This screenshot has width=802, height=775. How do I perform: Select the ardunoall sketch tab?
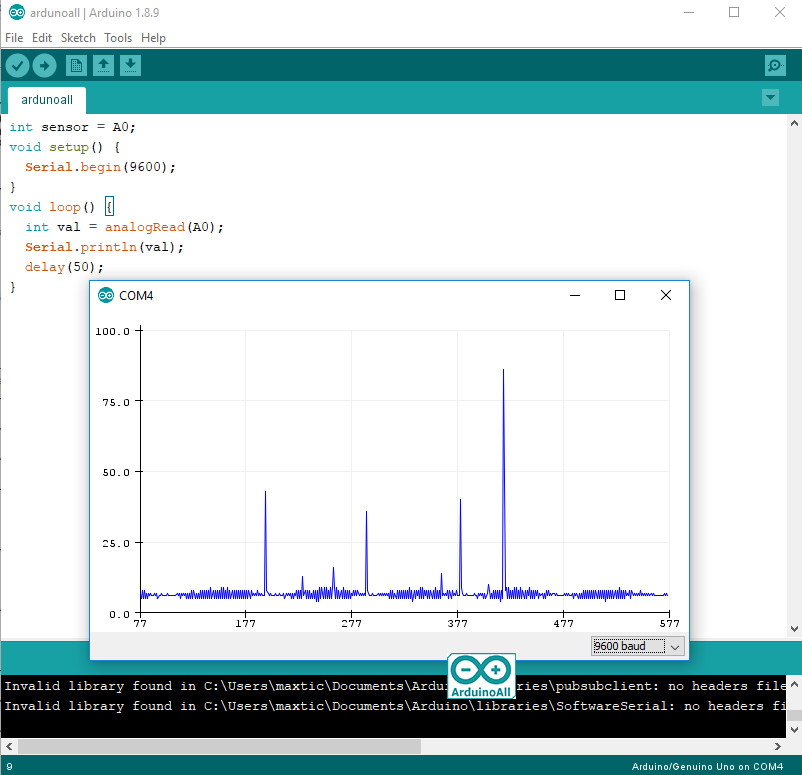tap(47, 100)
